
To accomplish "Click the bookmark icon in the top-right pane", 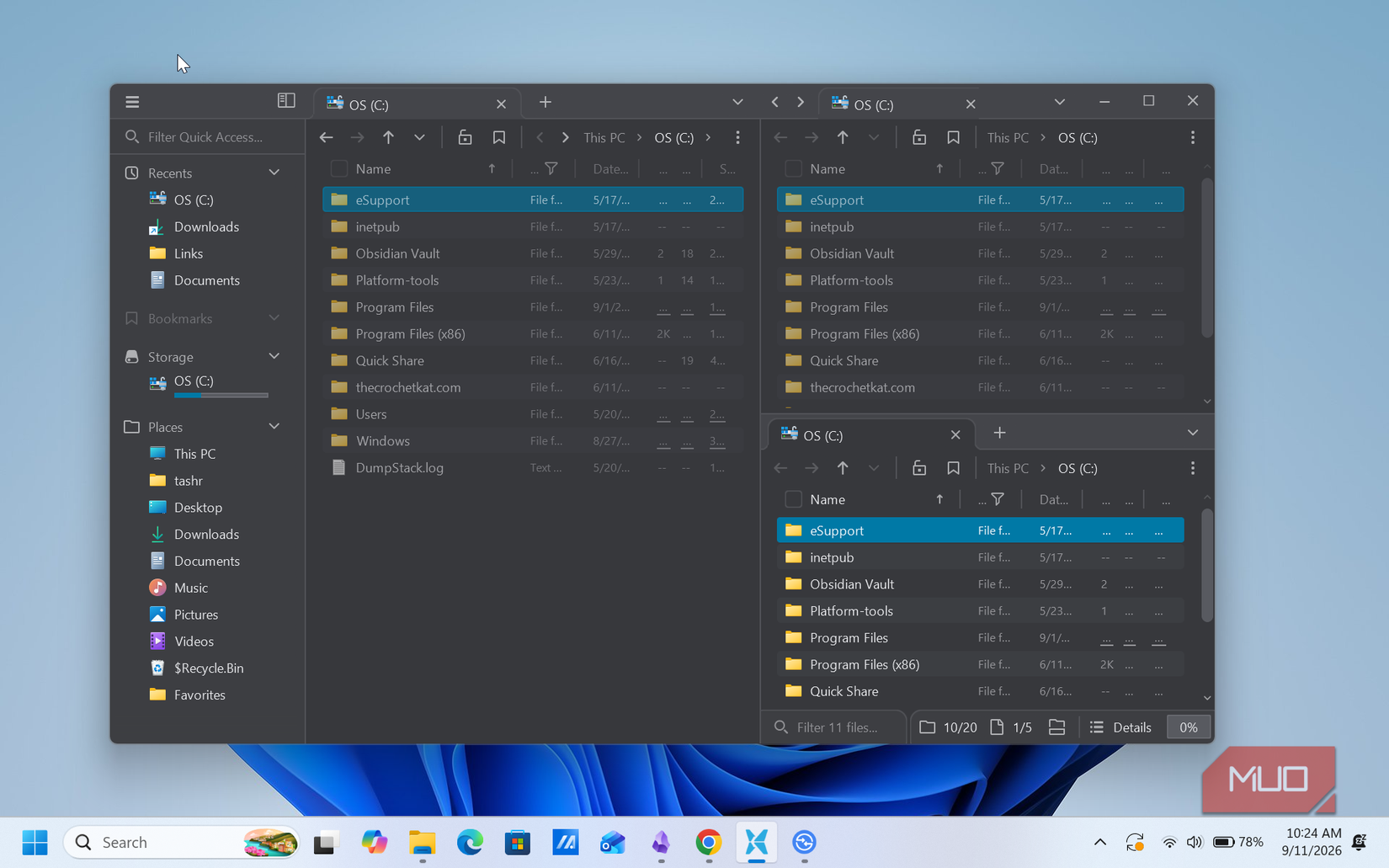I will (x=953, y=137).
